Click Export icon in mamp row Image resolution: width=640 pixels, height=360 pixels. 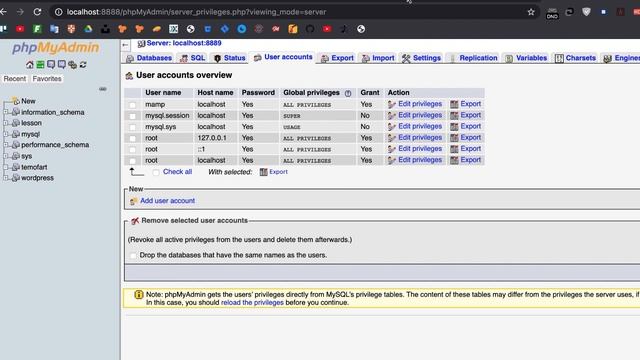pyautogui.click(x=454, y=104)
